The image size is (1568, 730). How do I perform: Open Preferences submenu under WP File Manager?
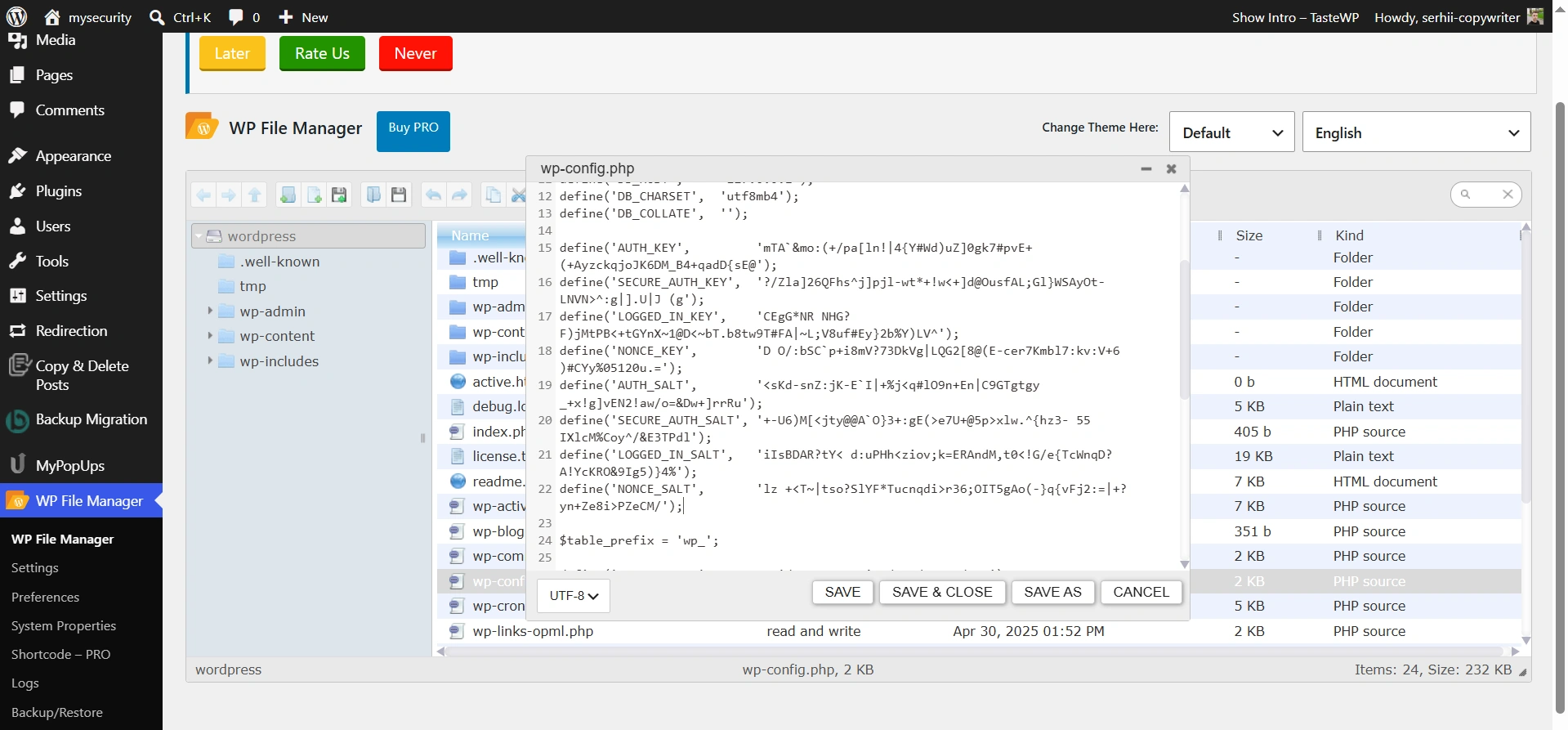[x=45, y=598]
